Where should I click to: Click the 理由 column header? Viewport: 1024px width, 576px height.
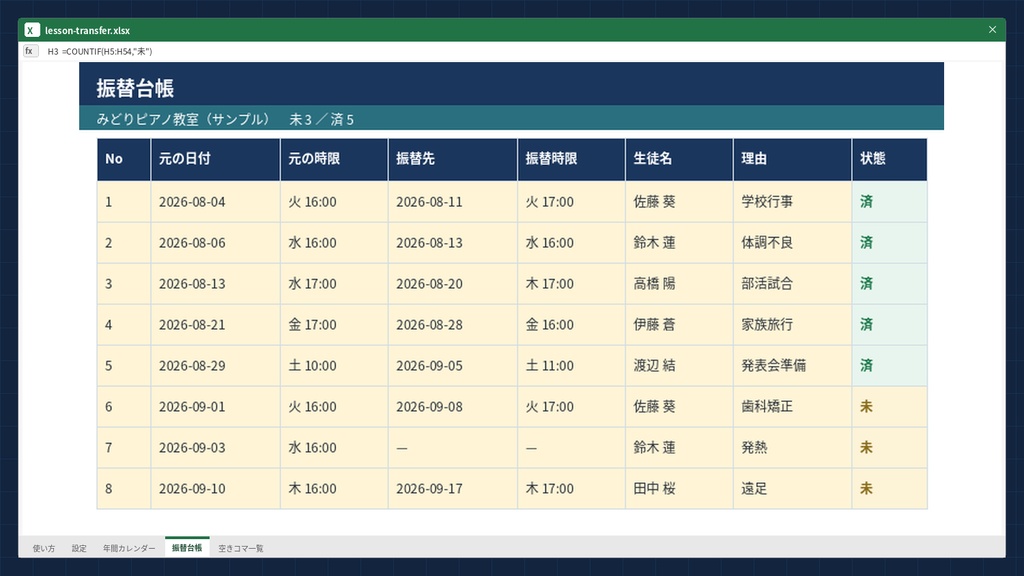tap(793, 159)
